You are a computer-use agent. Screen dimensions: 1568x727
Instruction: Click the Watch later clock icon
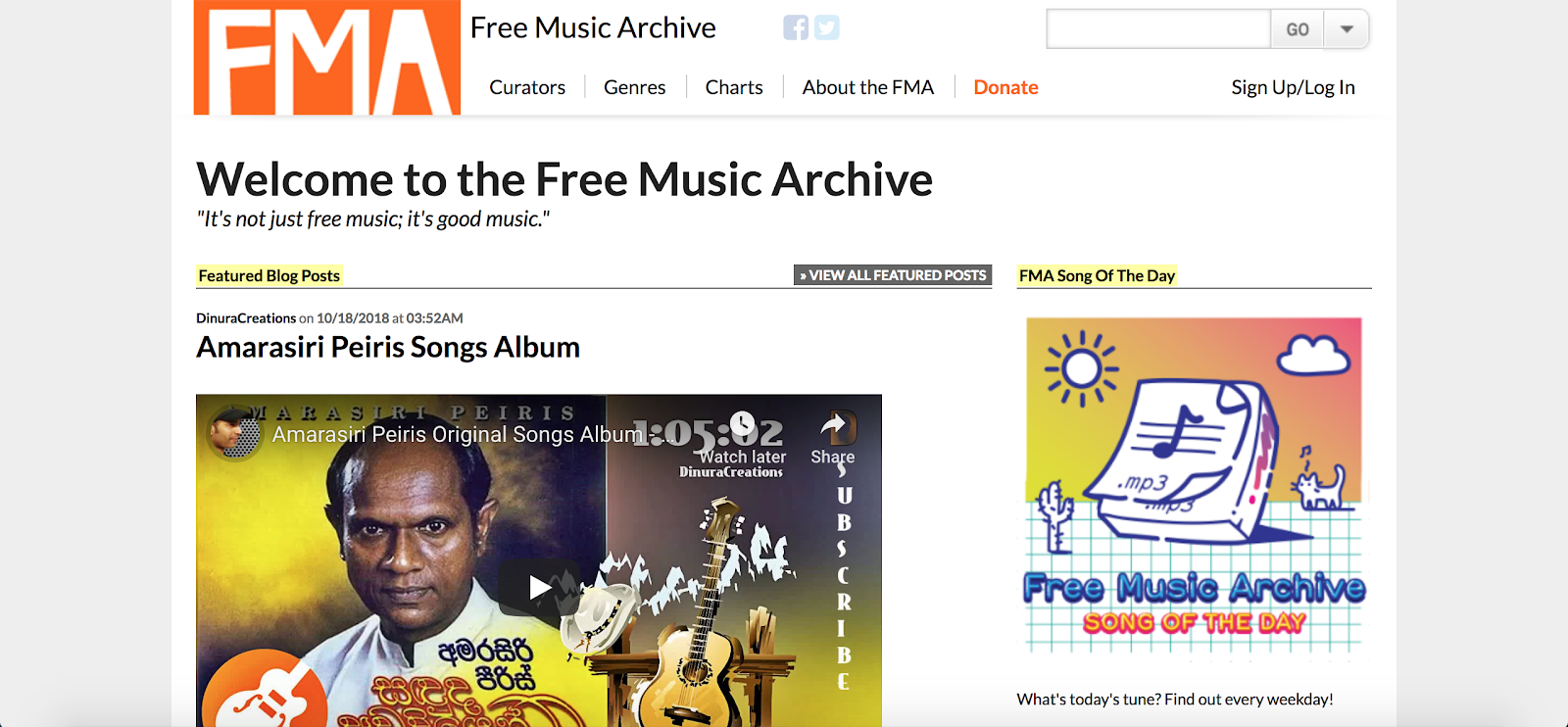(743, 424)
